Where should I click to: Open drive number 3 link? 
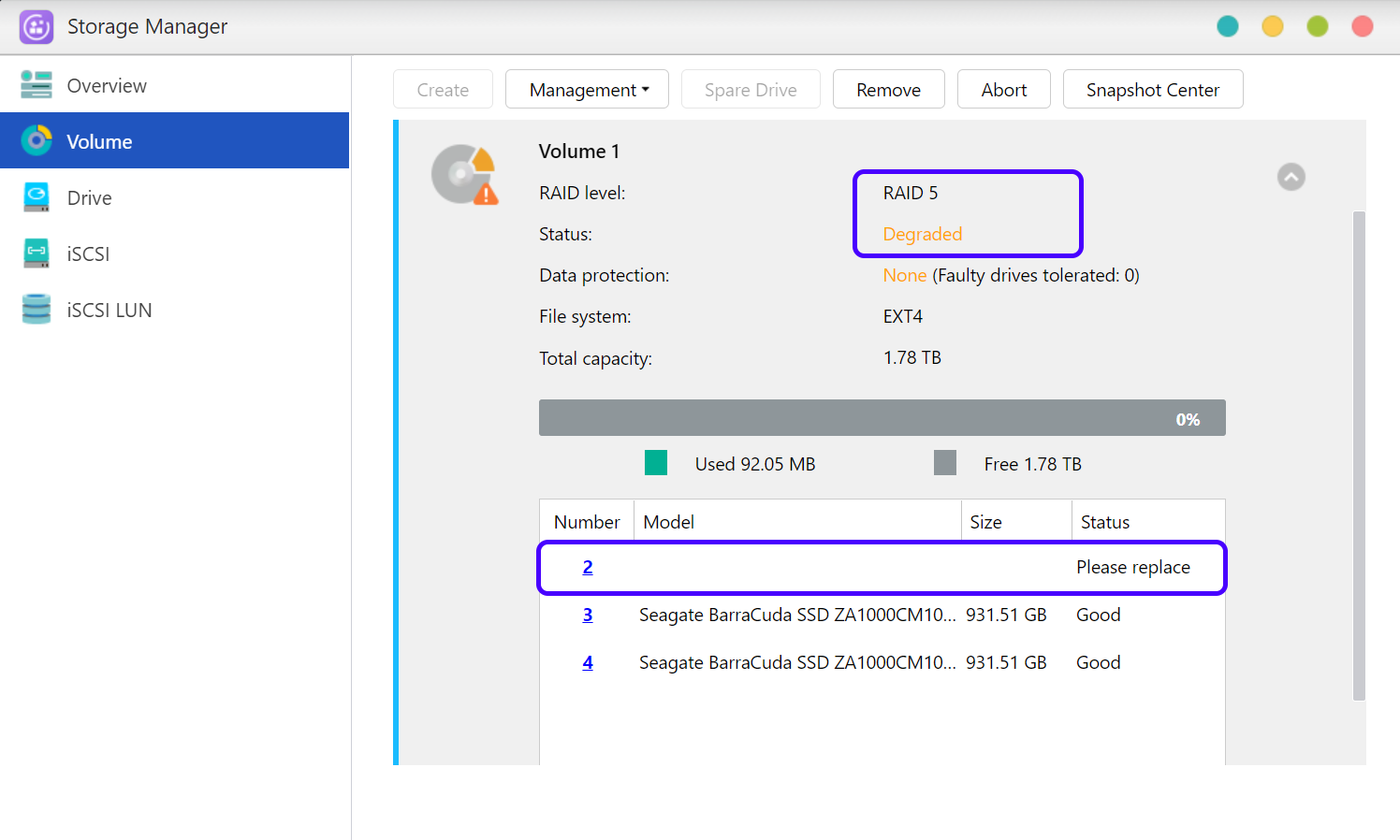588,615
